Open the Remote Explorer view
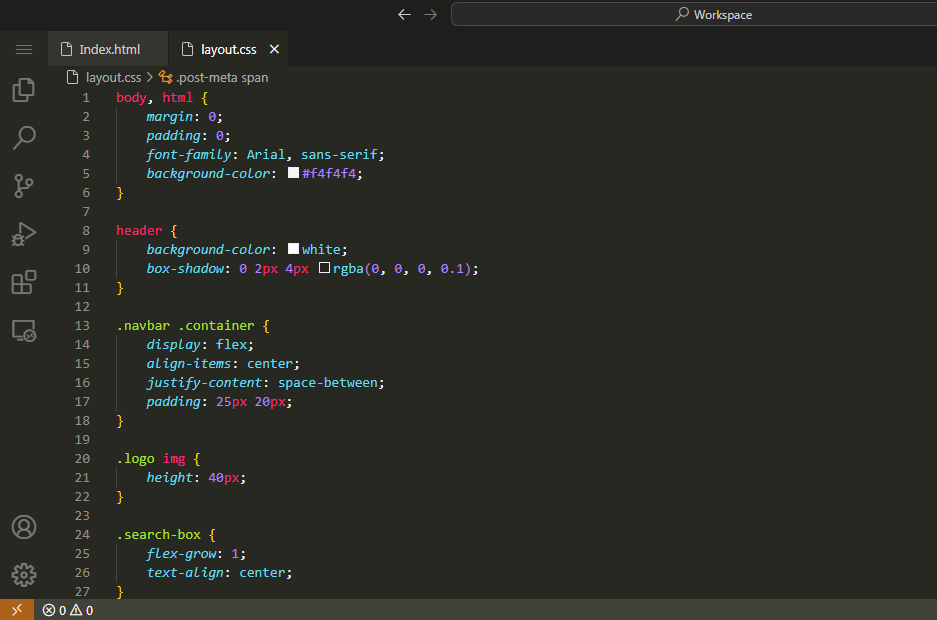Image resolution: width=937 pixels, height=620 pixels. 24,330
